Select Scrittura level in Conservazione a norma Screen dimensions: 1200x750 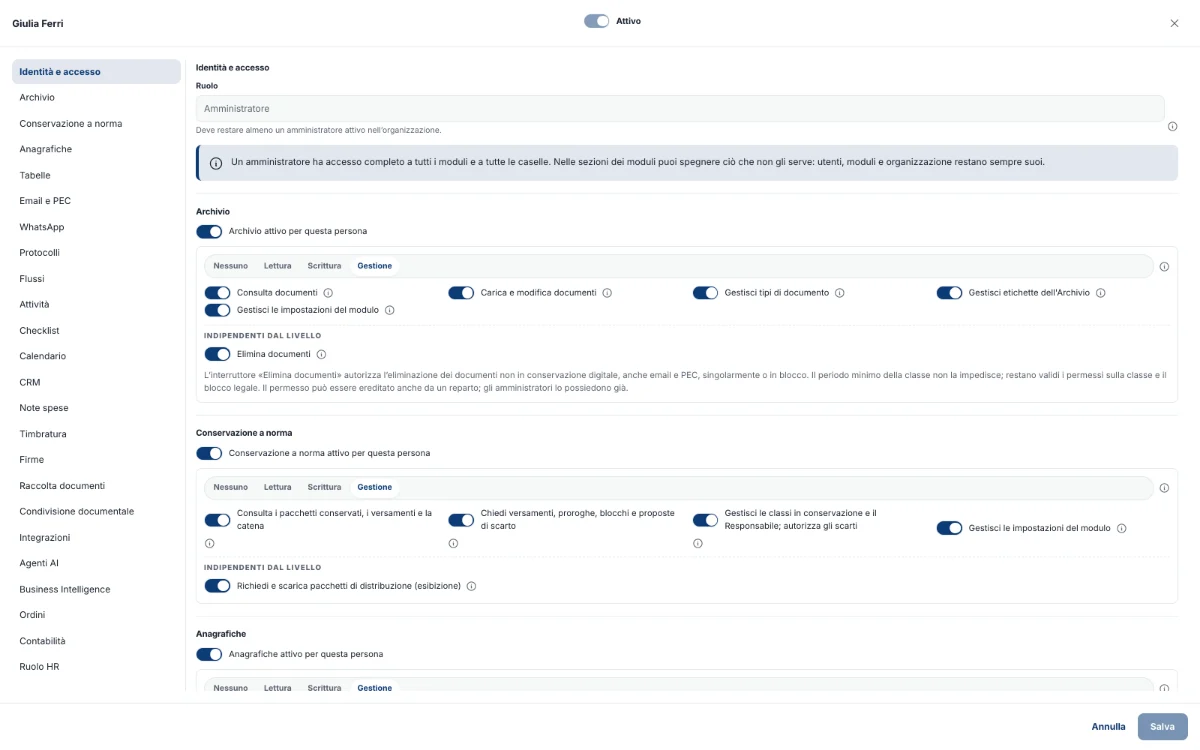click(x=324, y=487)
